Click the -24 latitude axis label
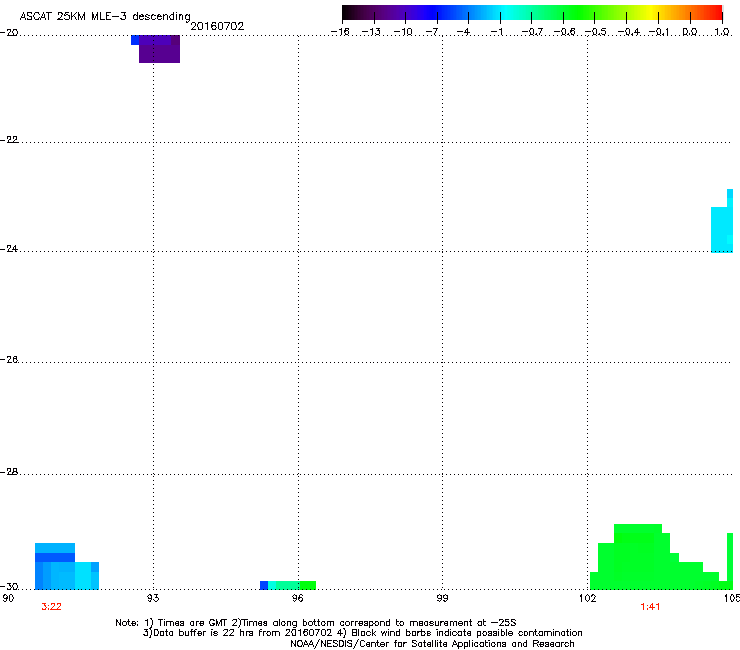The width and height of the screenshot is (740, 650). 9,249
